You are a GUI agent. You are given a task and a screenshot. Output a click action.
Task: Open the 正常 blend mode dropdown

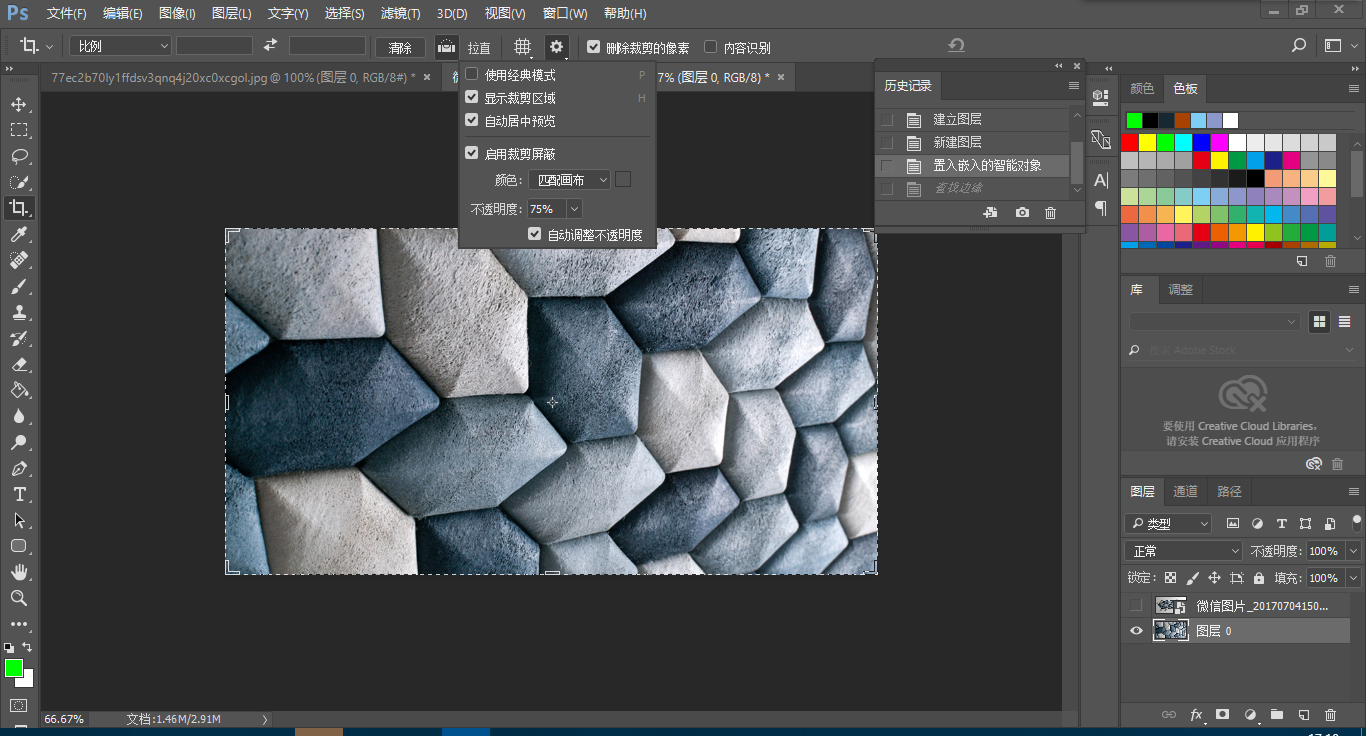(1183, 551)
